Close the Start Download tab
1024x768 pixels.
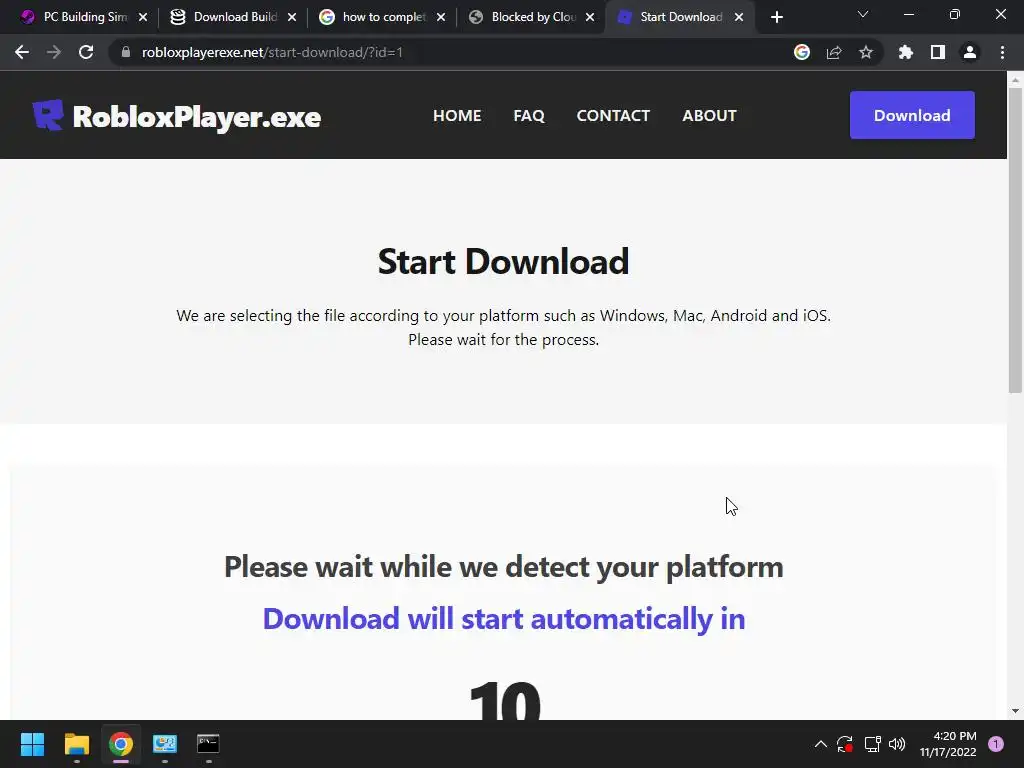tap(739, 17)
